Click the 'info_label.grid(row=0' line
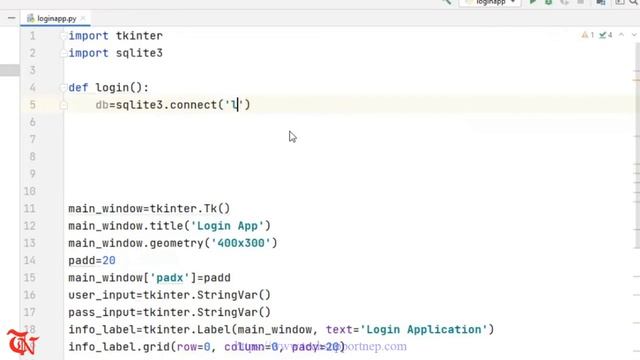 click(x=207, y=347)
